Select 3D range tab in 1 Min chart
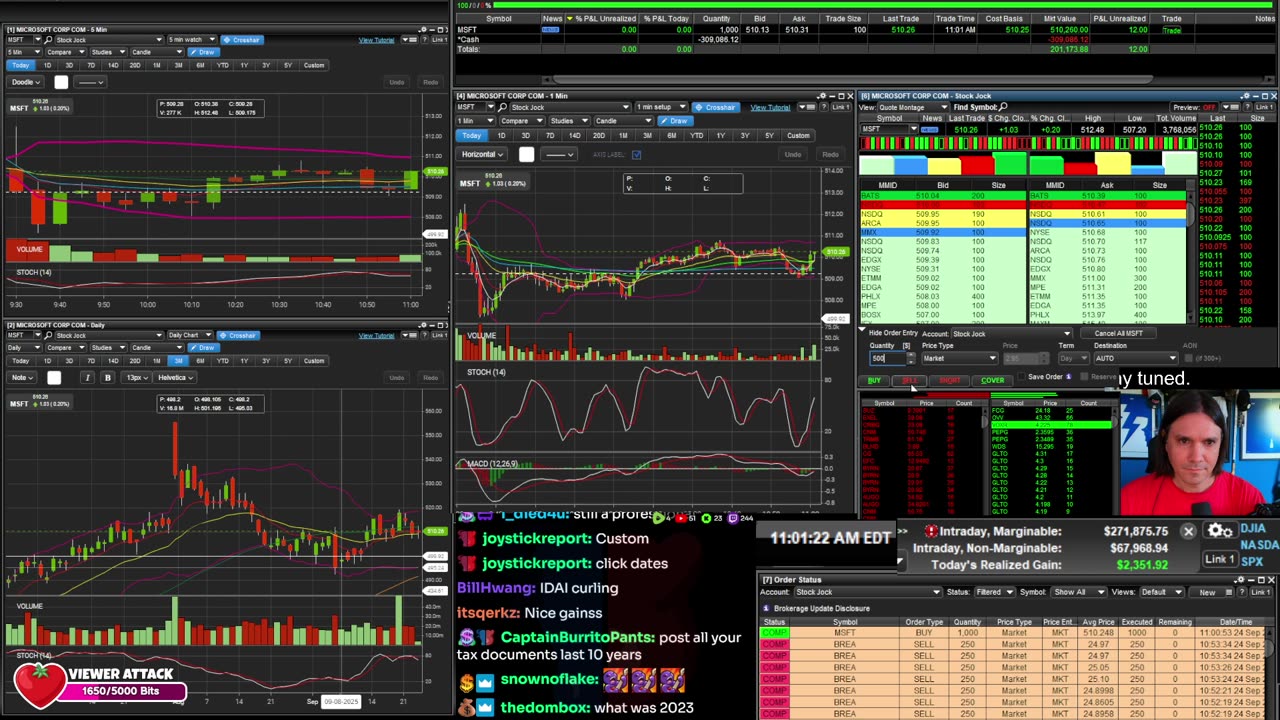Screen dimensions: 1280x720 [525, 136]
